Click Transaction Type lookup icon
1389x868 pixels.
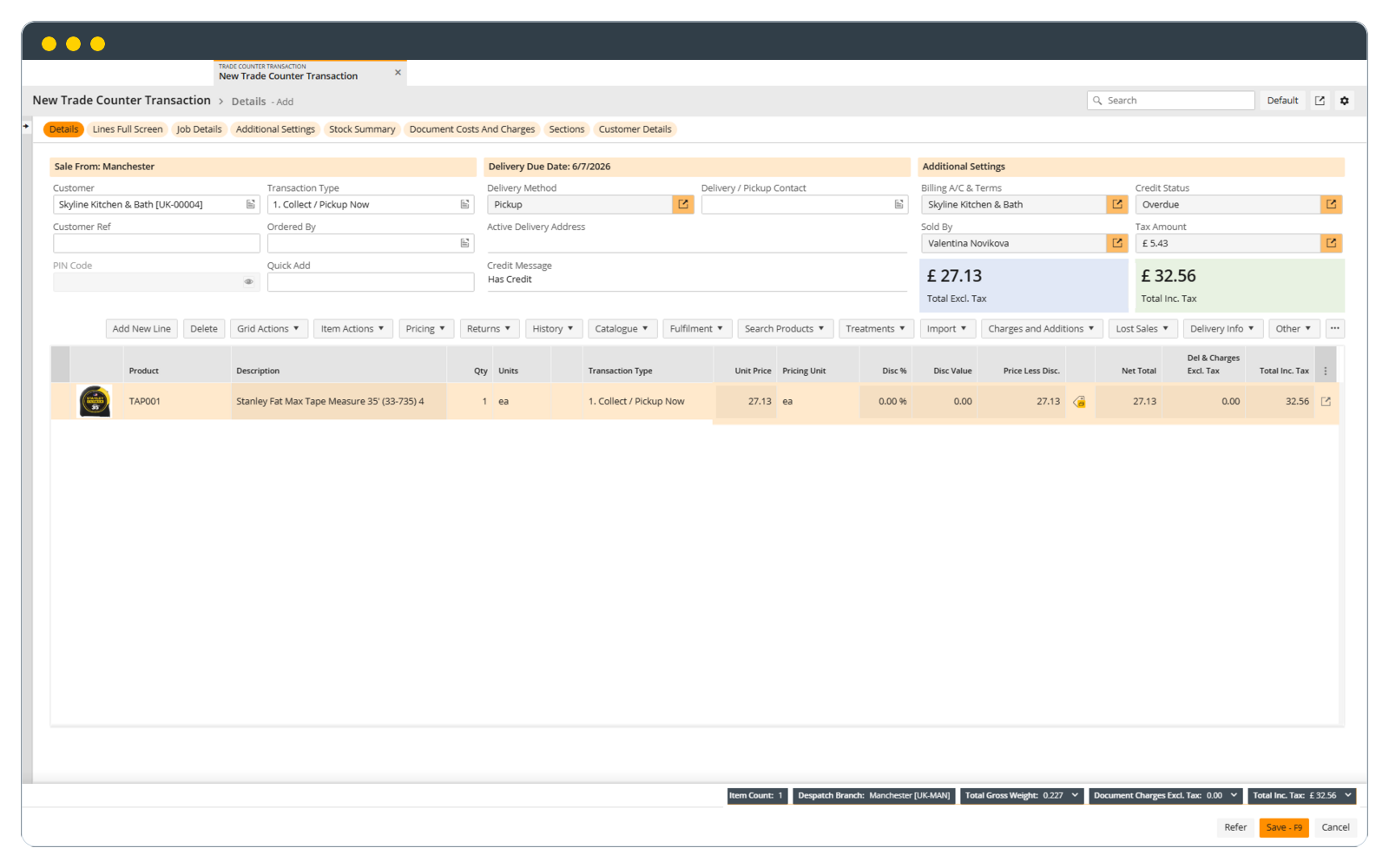coord(465,205)
